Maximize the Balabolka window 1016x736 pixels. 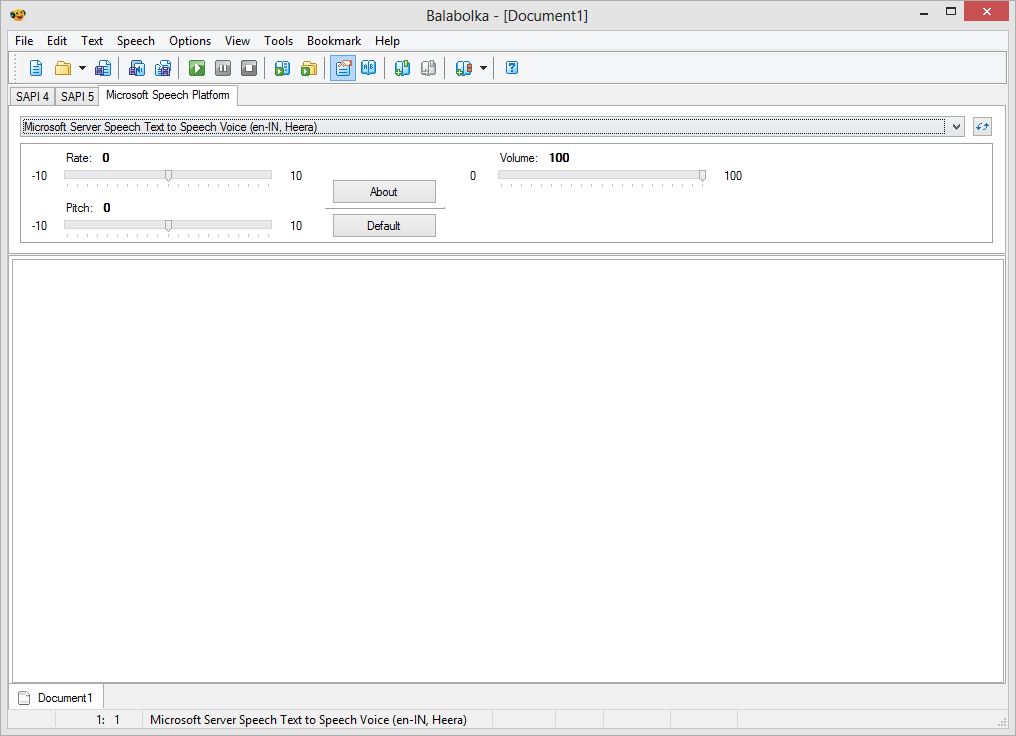[x=951, y=12]
